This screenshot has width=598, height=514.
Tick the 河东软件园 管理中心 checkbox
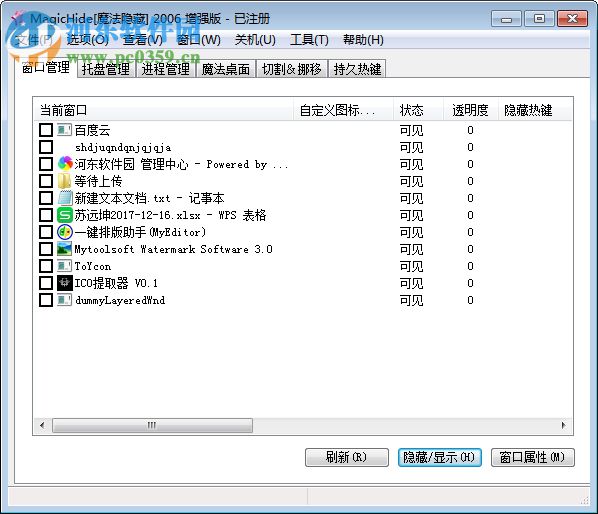click(46, 164)
